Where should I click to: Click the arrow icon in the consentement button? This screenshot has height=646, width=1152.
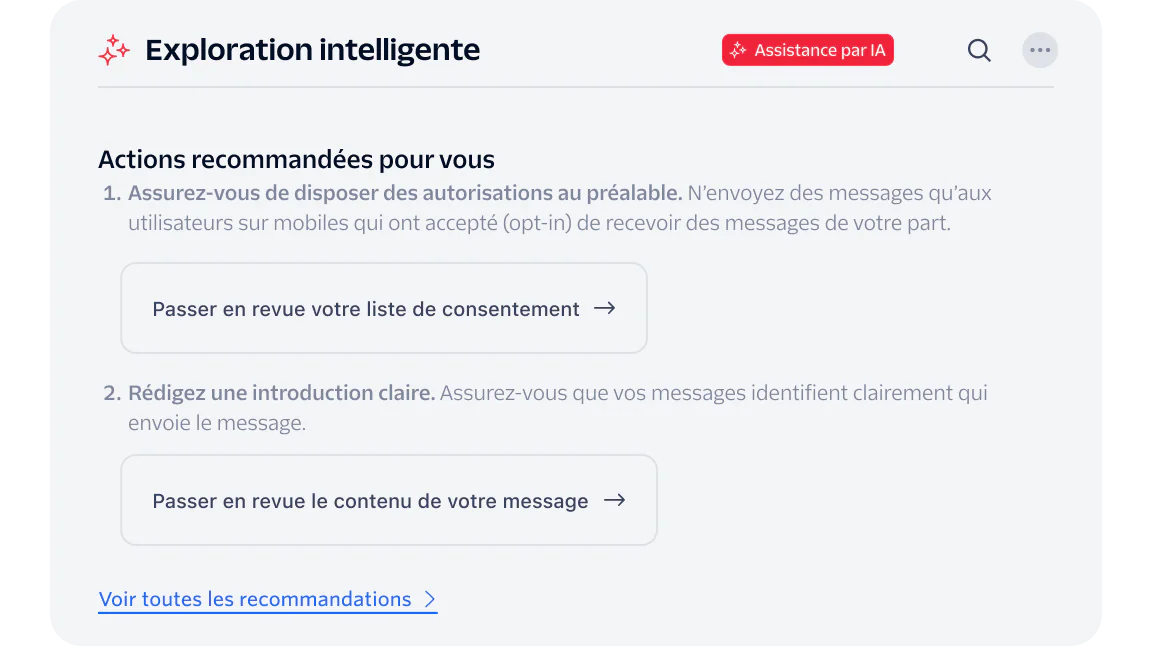(x=605, y=308)
